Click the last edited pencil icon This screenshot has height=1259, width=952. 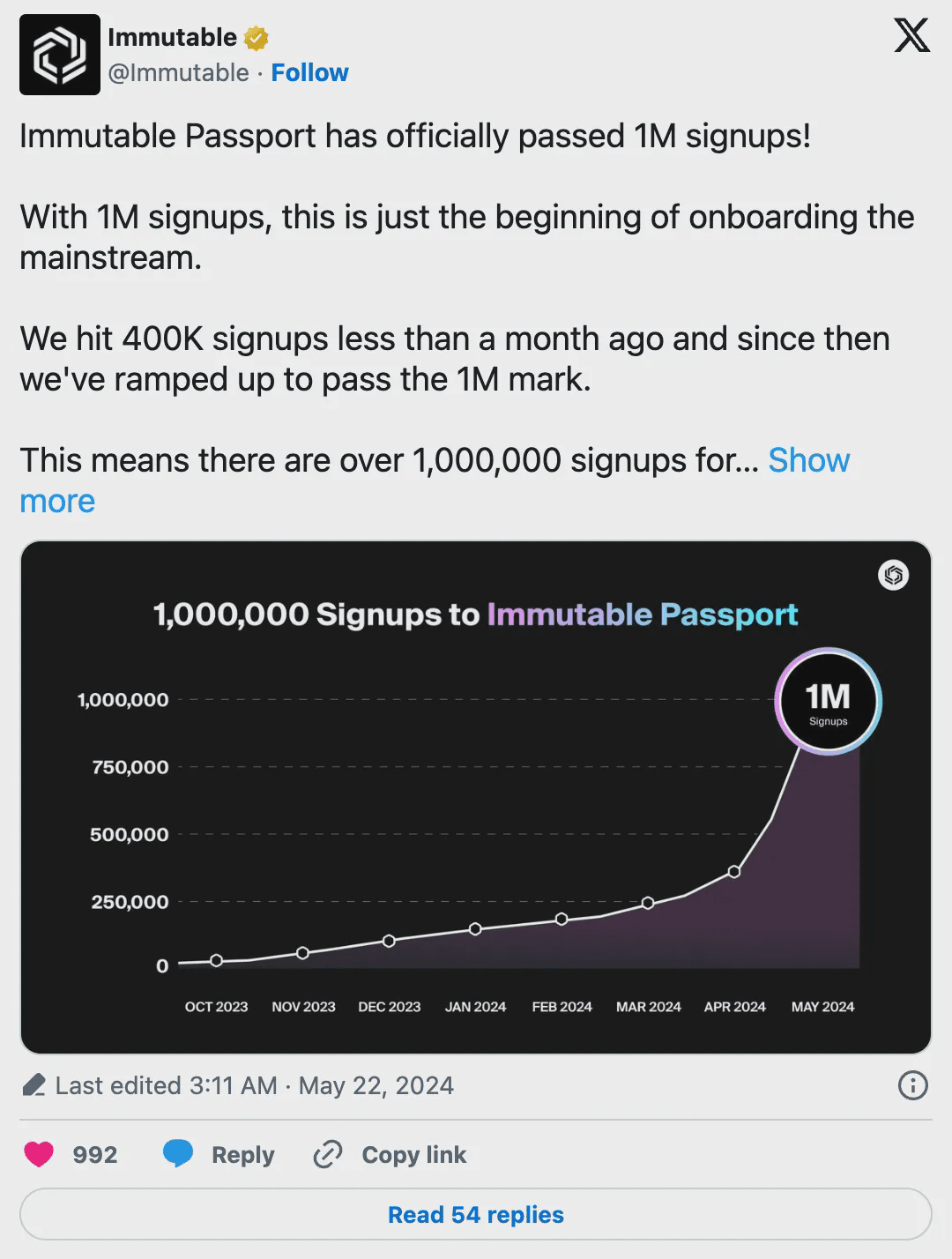(x=33, y=1085)
